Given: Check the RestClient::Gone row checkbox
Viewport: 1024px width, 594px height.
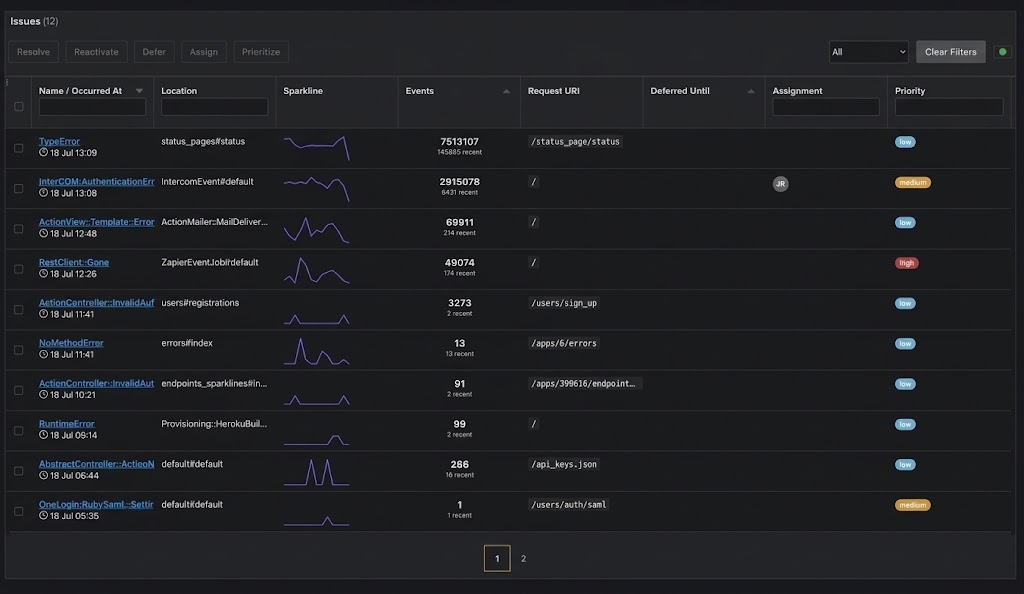Looking at the screenshot, I should (18, 269).
